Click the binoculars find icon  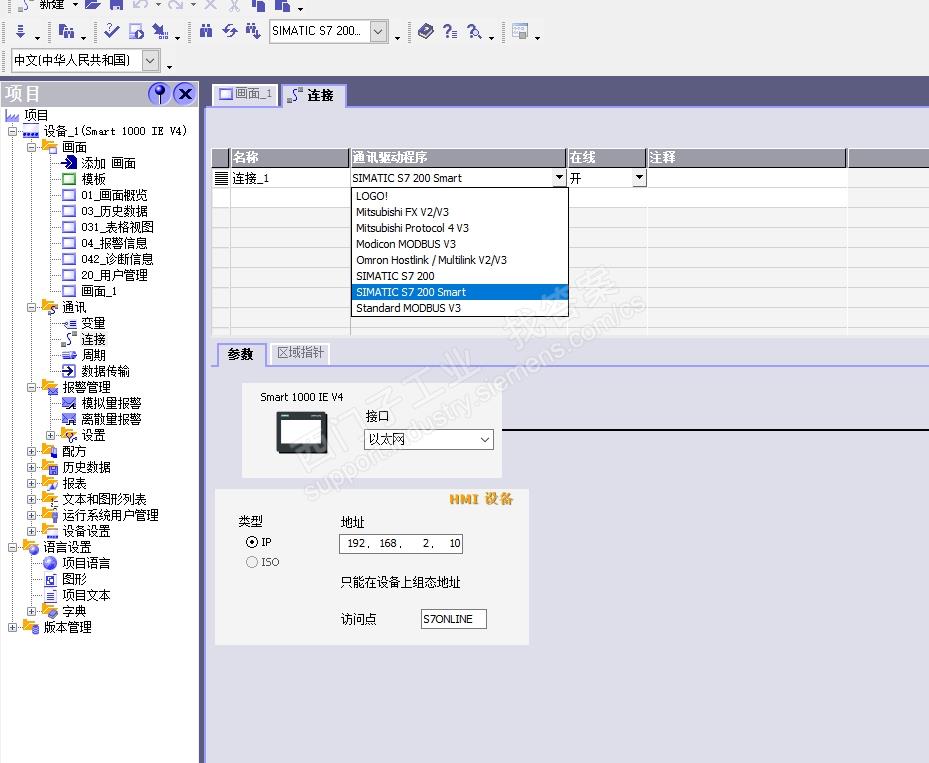(206, 31)
